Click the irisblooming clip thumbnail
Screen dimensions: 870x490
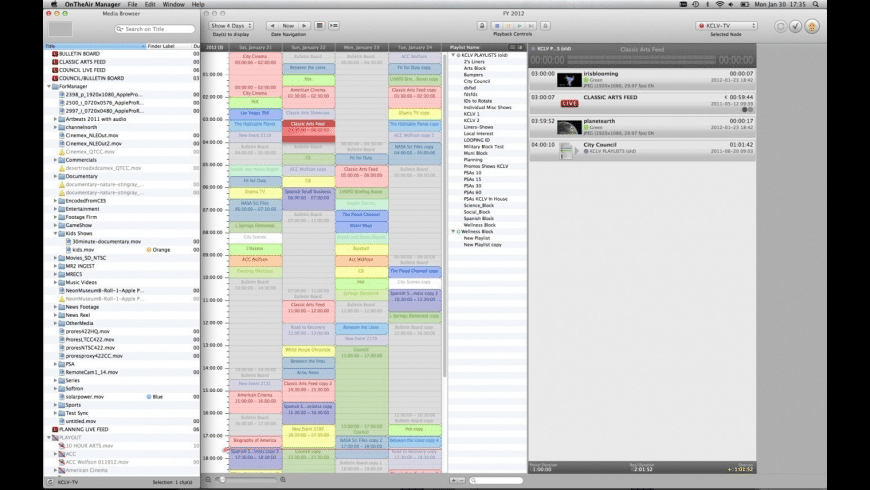pos(569,80)
